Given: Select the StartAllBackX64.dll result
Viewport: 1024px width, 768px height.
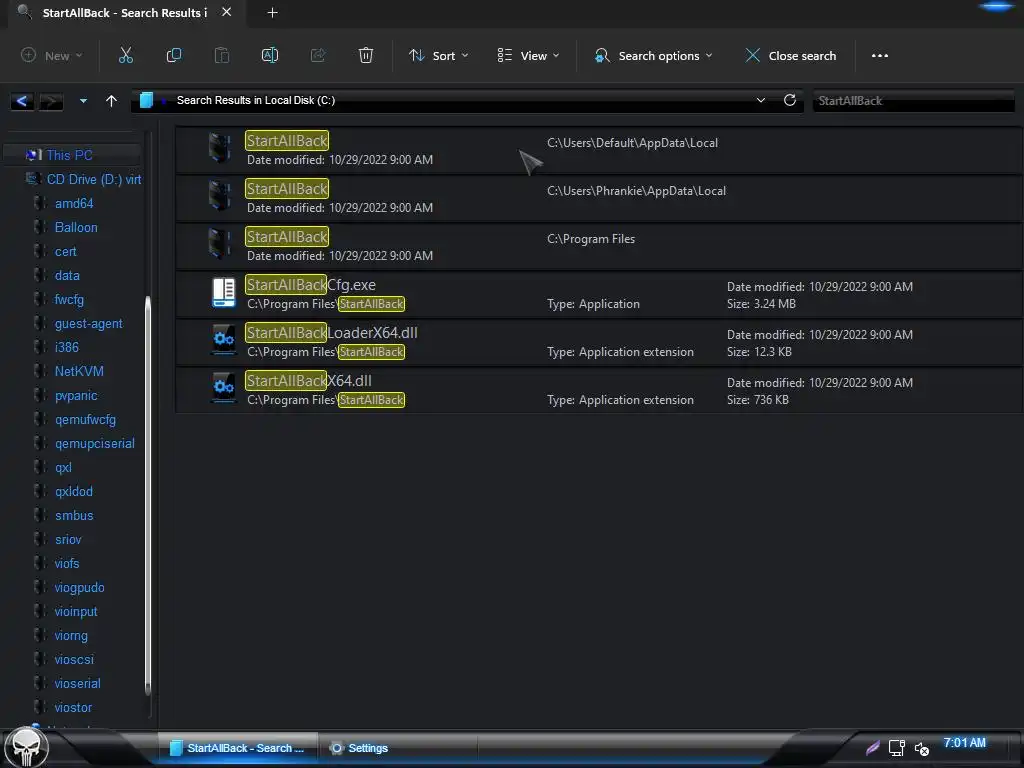Looking at the screenshot, I should coord(598,390).
